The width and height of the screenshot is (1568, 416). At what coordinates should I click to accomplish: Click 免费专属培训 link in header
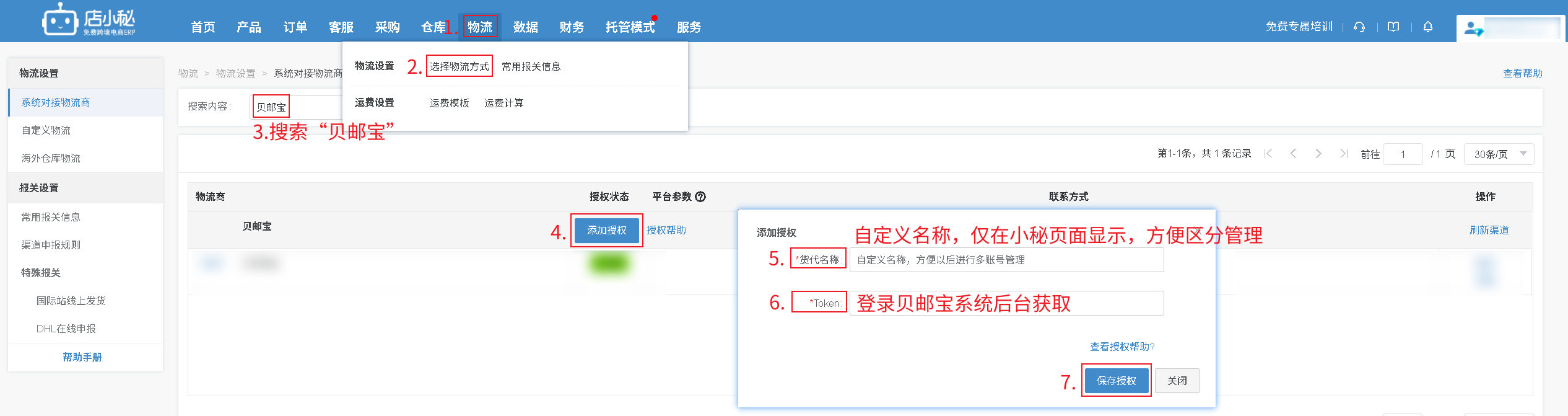[x=1299, y=26]
